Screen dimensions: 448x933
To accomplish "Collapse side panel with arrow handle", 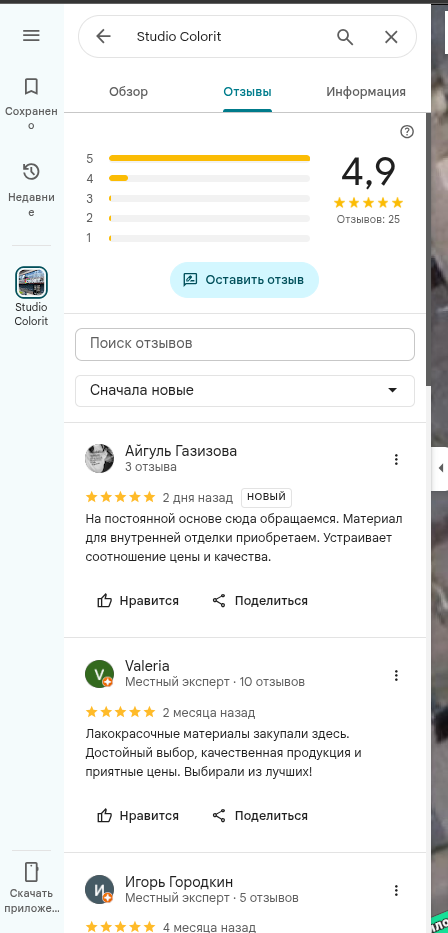I will click(x=440, y=468).
